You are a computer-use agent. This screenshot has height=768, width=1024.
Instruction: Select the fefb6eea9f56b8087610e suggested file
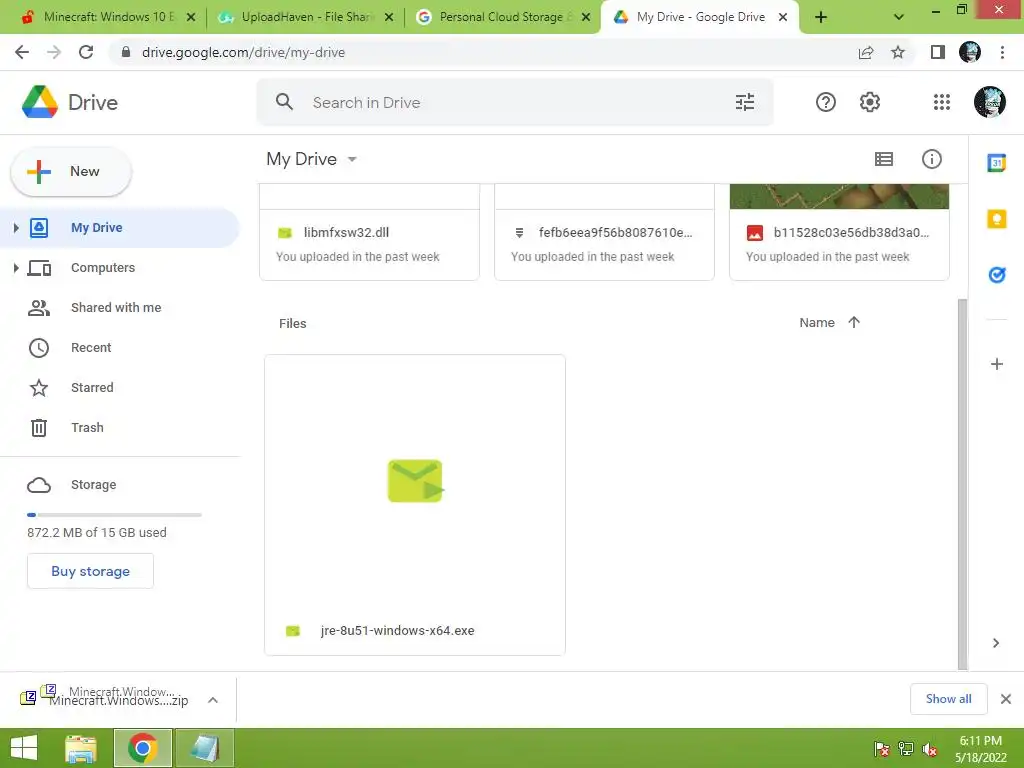point(604,232)
